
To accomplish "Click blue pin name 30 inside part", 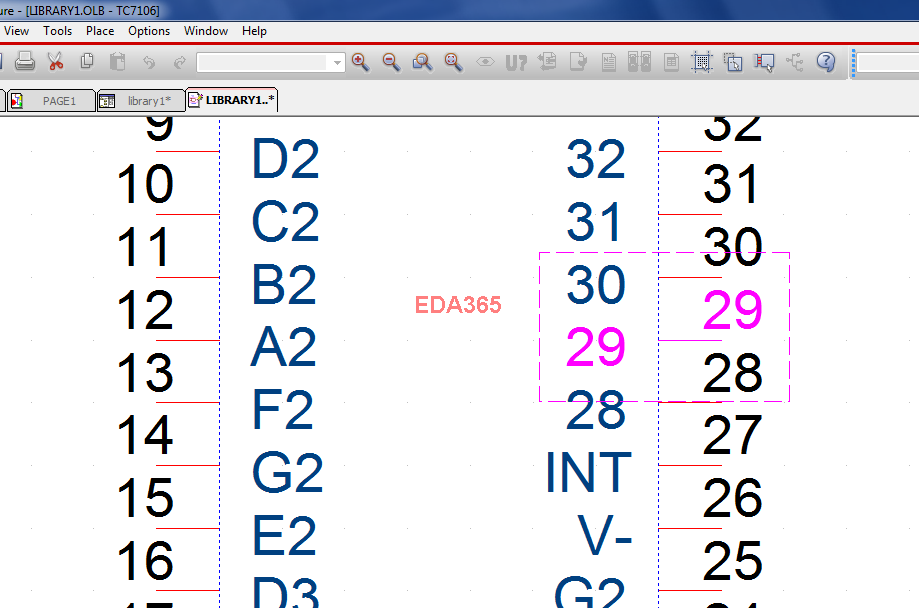I will [x=596, y=284].
